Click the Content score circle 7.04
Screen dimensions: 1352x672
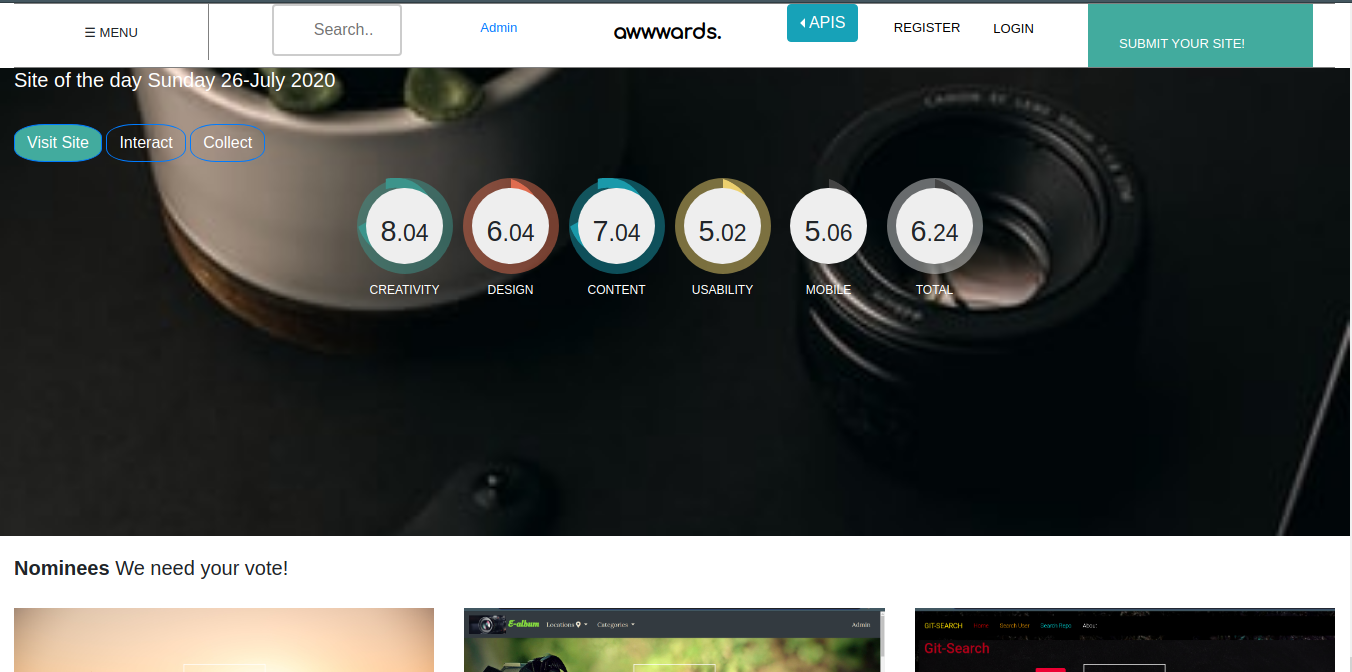click(617, 226)
